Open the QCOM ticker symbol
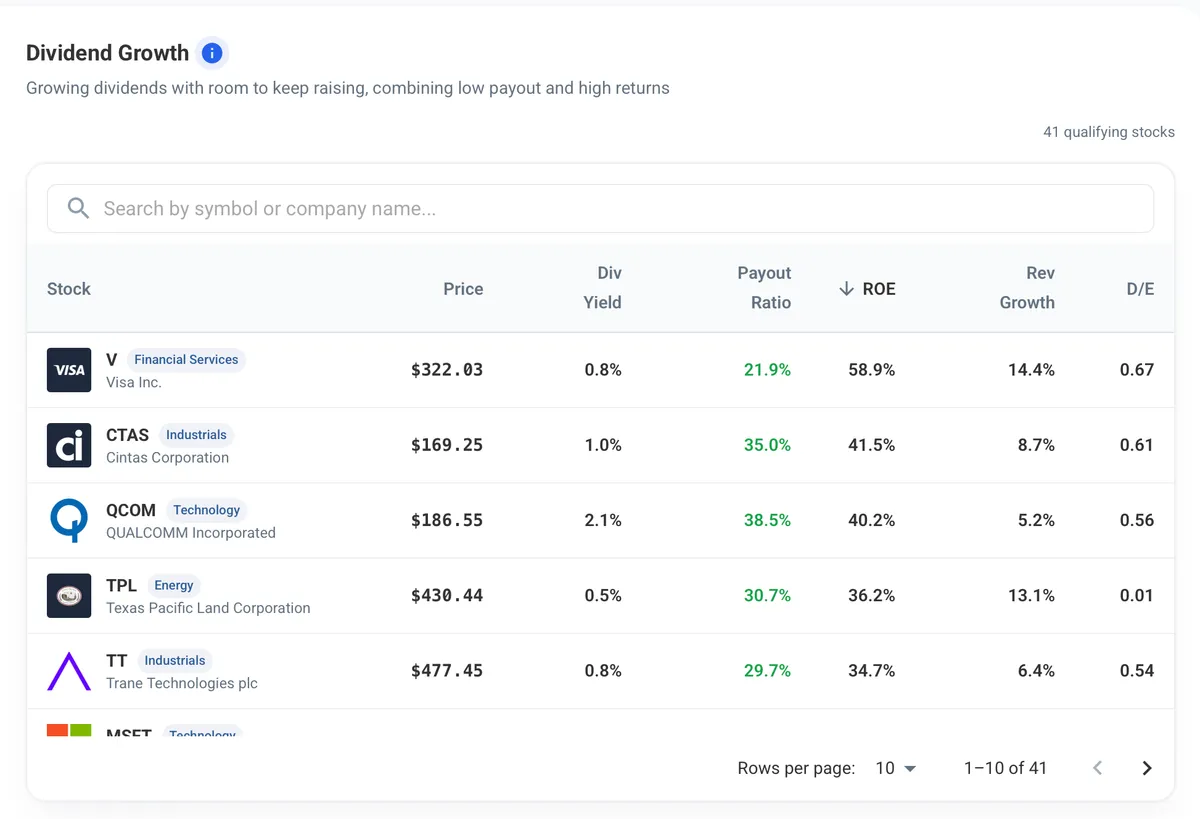Viewport: 1200px width, 819px height. 131,510
